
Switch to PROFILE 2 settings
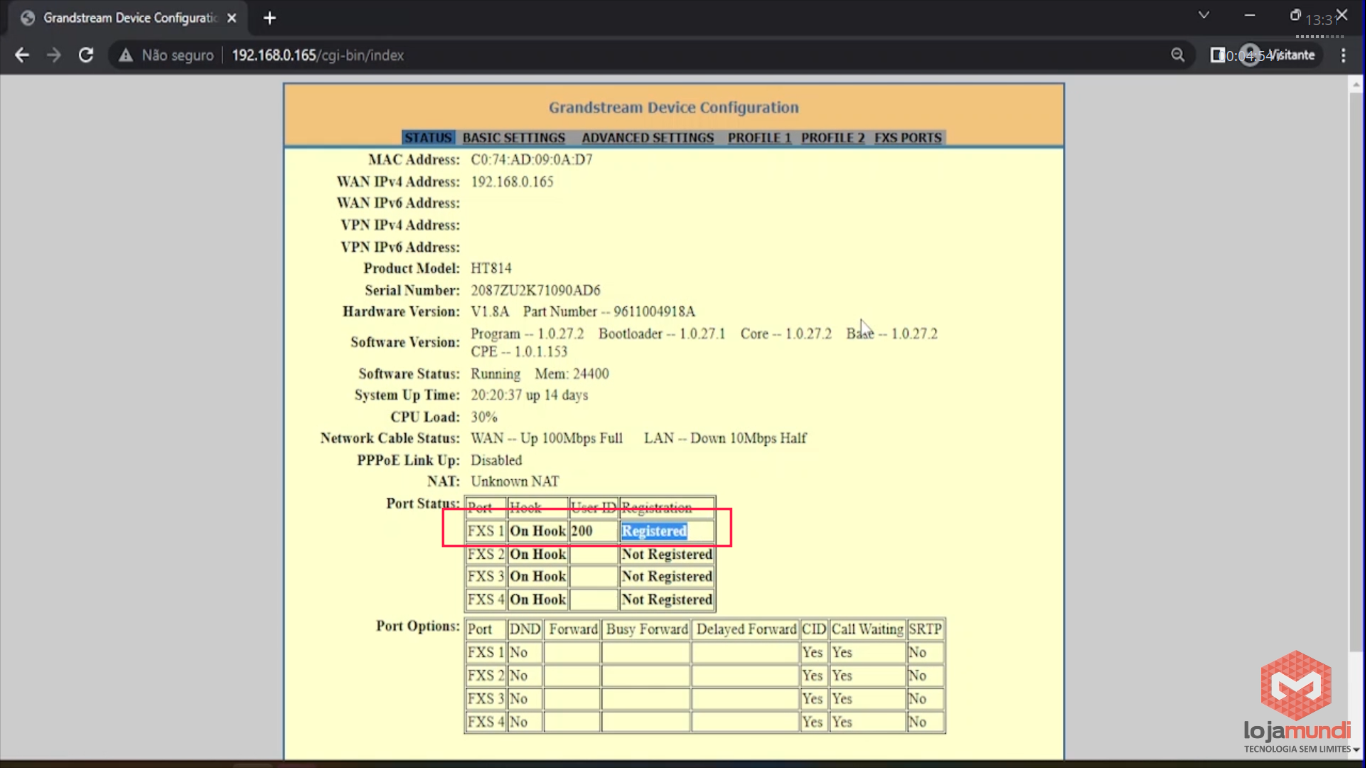pos(833,138)
